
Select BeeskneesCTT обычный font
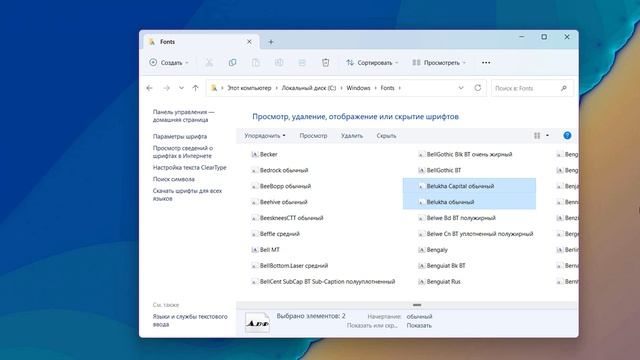point(287,218)
